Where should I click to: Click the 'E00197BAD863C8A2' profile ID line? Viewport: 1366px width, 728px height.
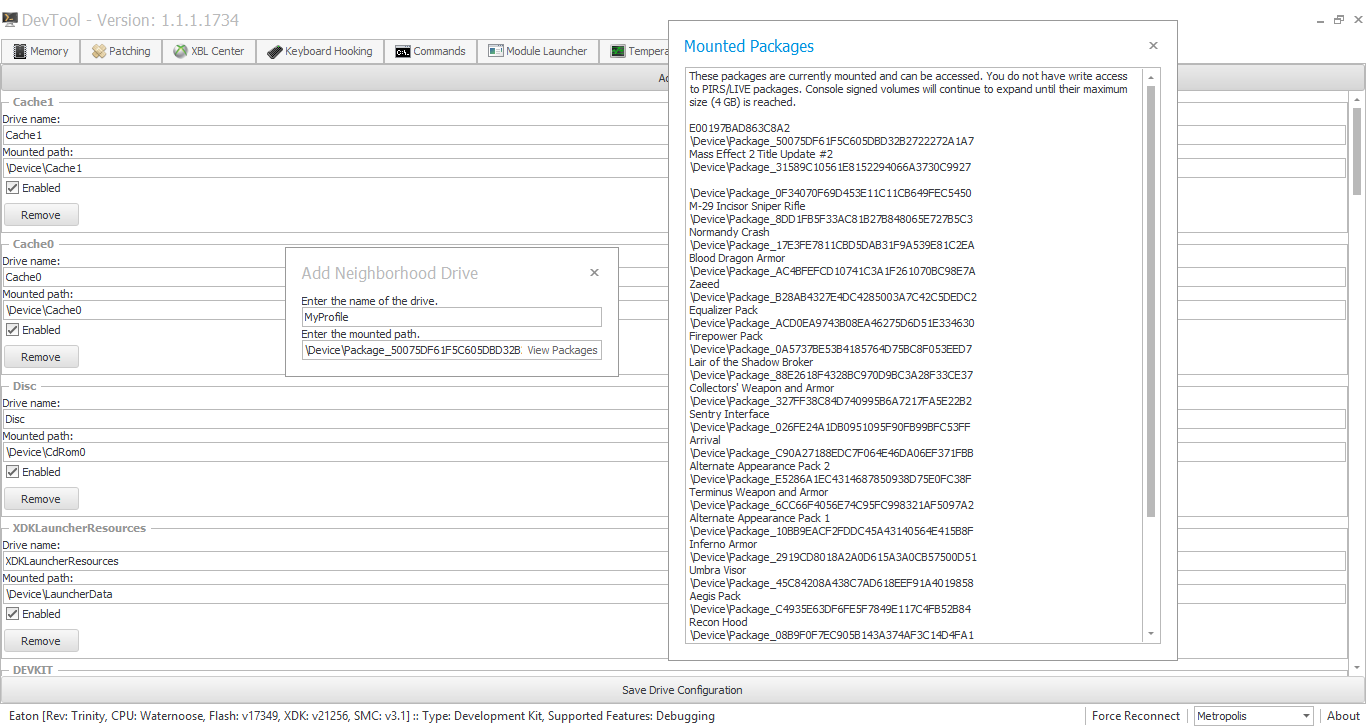[739, 128]
